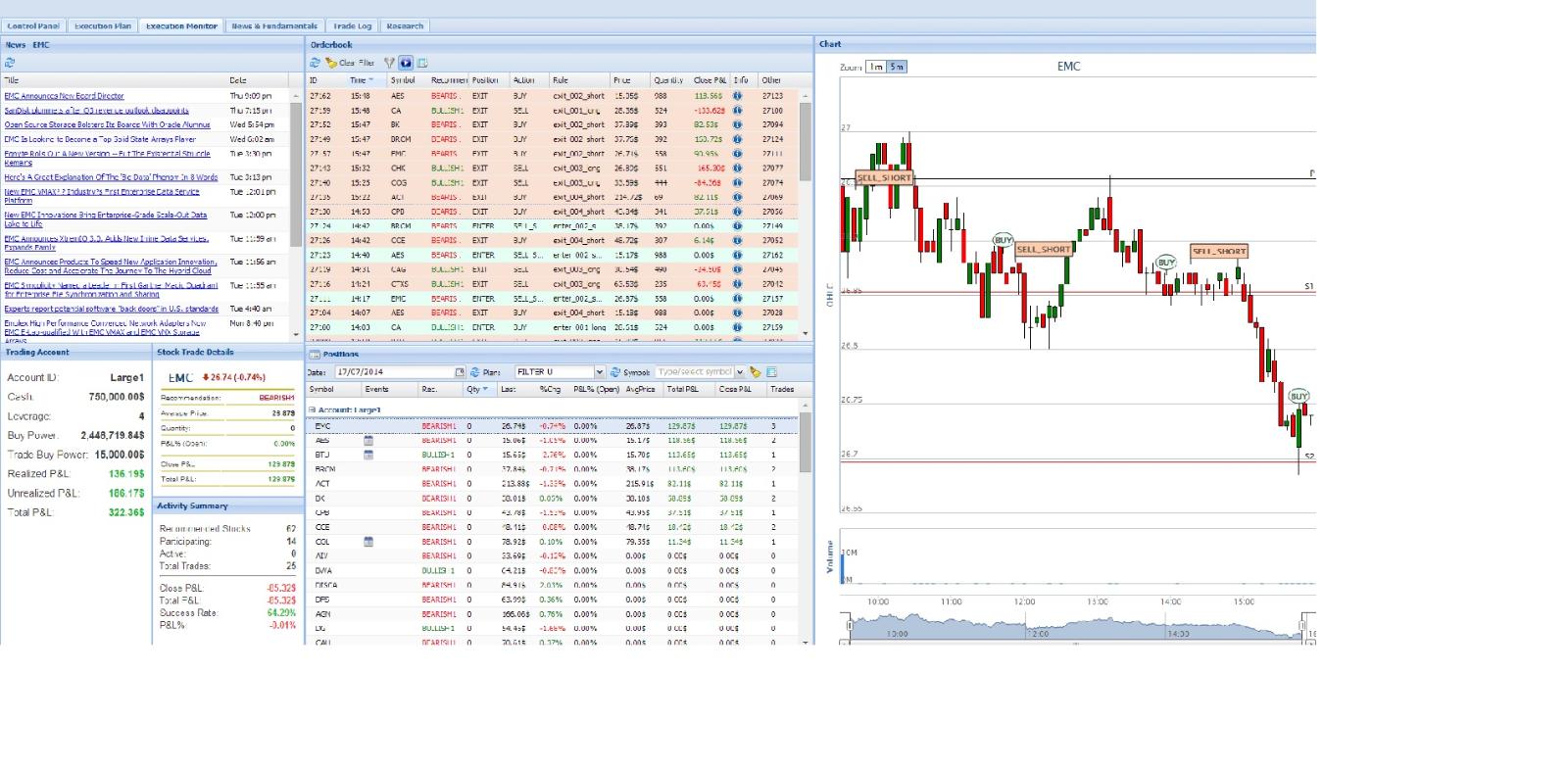1568x769 pixels.
Task: Click the export grid icon in Positions toolbar
Action: 771,372
